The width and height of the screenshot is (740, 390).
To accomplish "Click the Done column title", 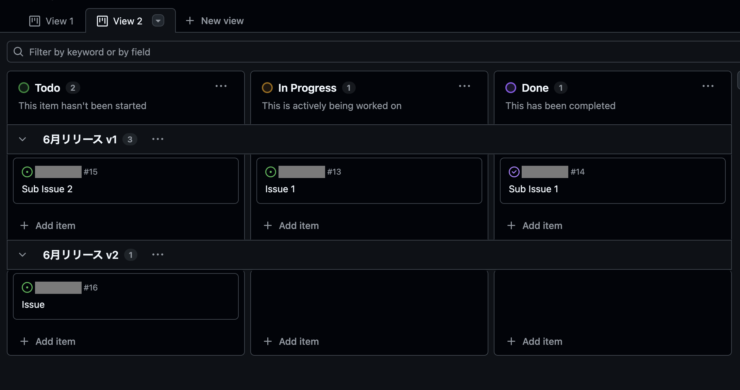I will coord(535,88).
